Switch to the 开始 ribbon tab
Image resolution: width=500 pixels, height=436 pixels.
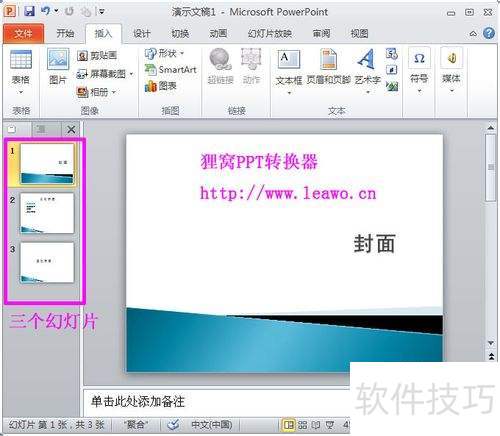pyautogui.click(x=65, y=33)
